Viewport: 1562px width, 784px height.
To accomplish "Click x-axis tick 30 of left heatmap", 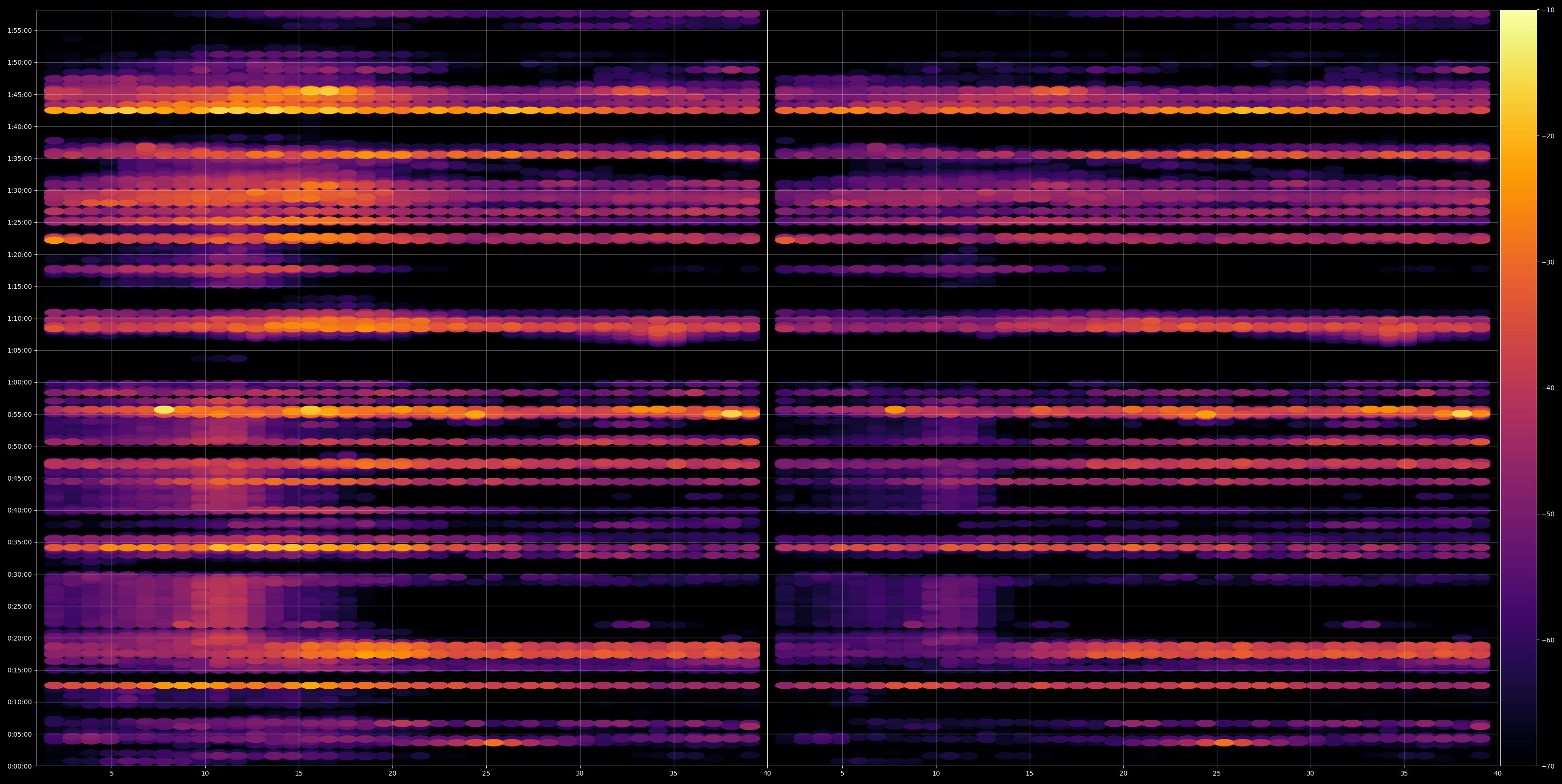I will click(580, 774).
